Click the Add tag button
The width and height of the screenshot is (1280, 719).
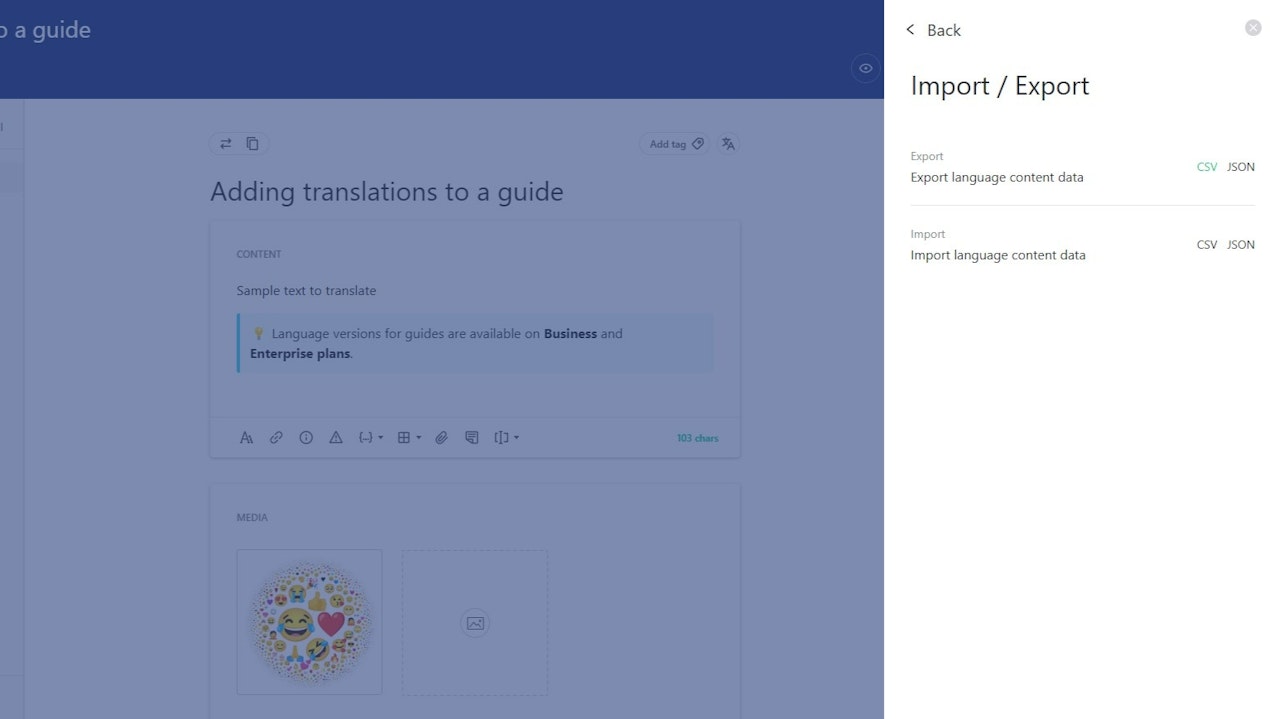(673, 143)
